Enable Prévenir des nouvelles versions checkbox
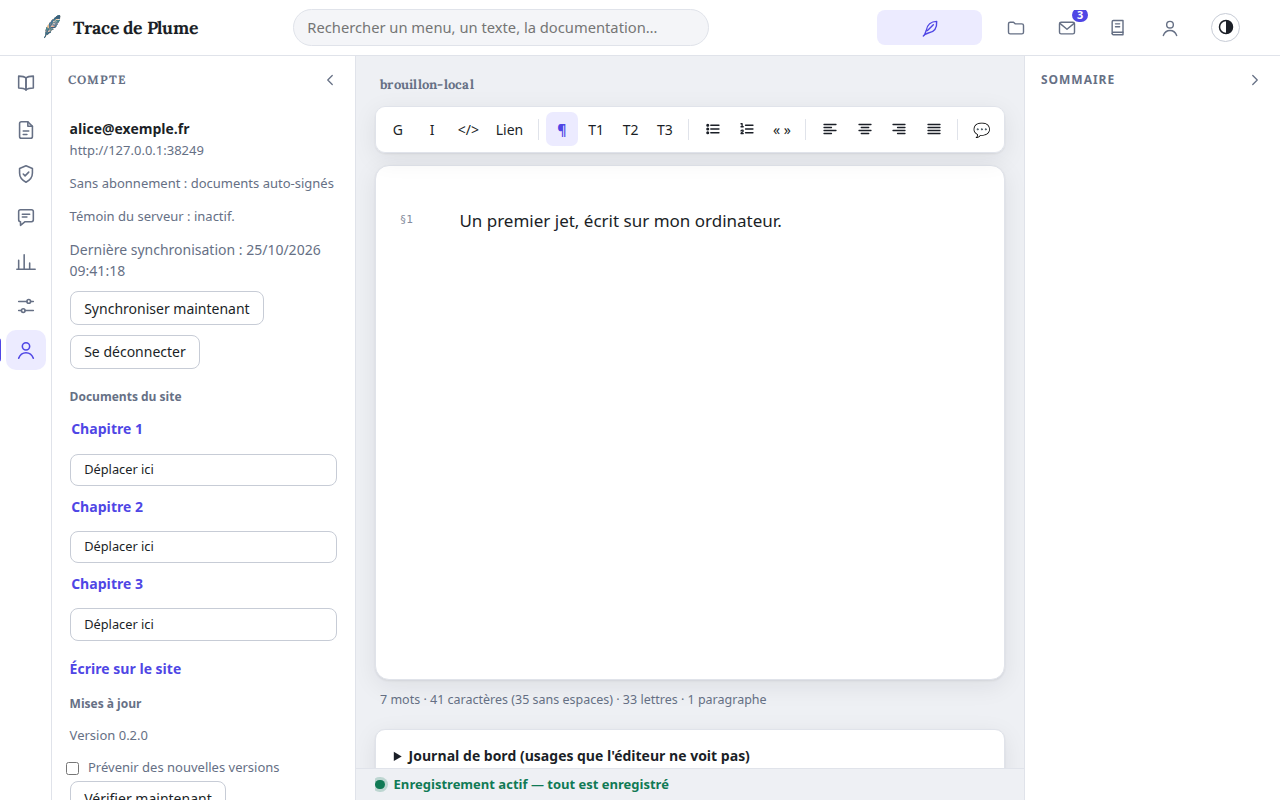The width and height of the screenshot is (1280, 800). [72, 768]
